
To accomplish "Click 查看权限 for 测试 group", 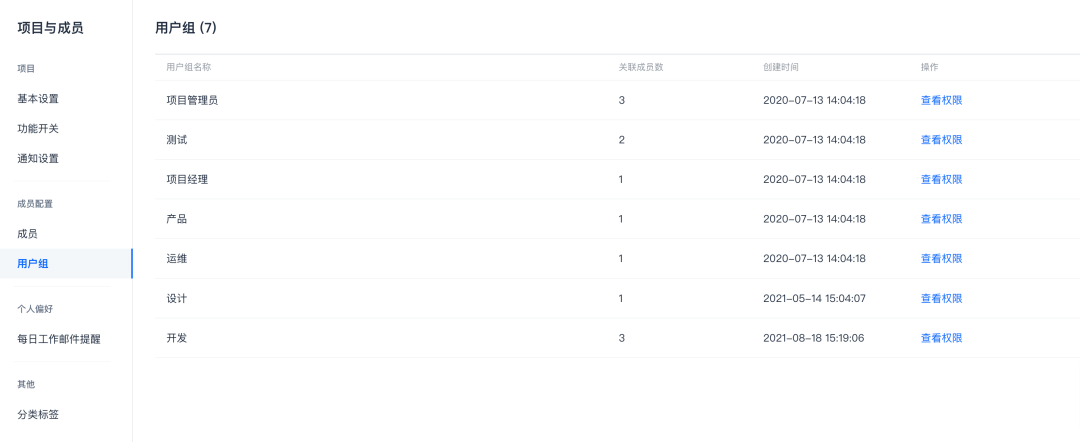I will tap(941, 140).
